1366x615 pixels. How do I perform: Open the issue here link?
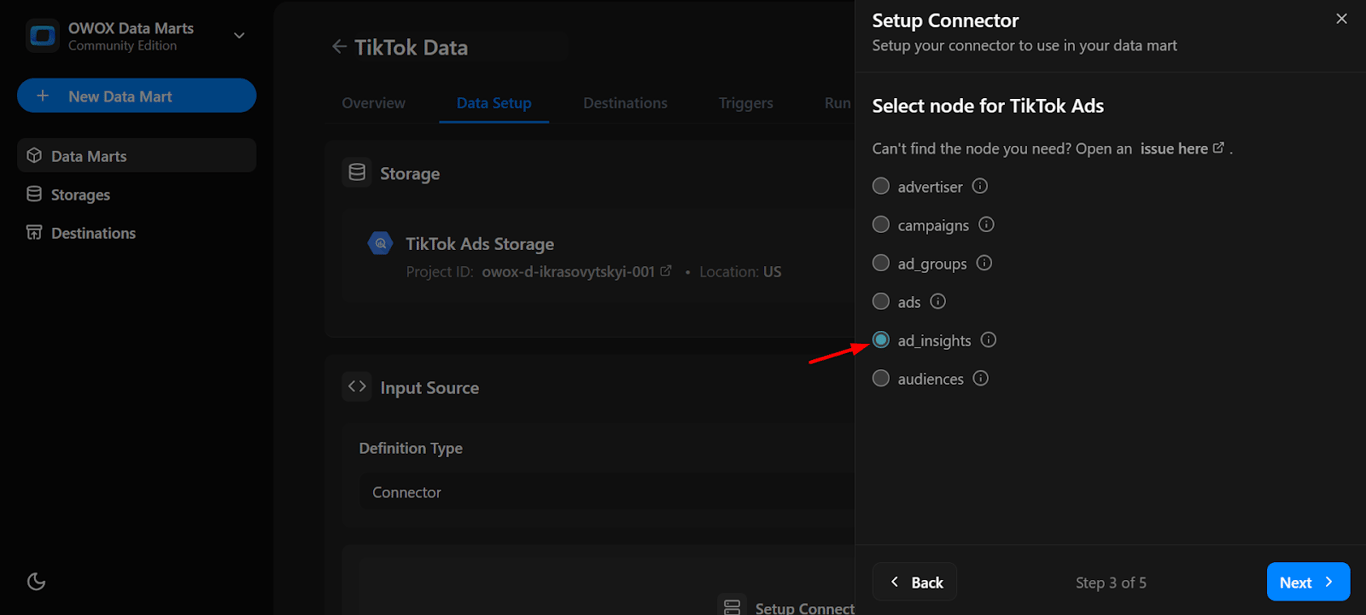click(x=1182, y=148)
